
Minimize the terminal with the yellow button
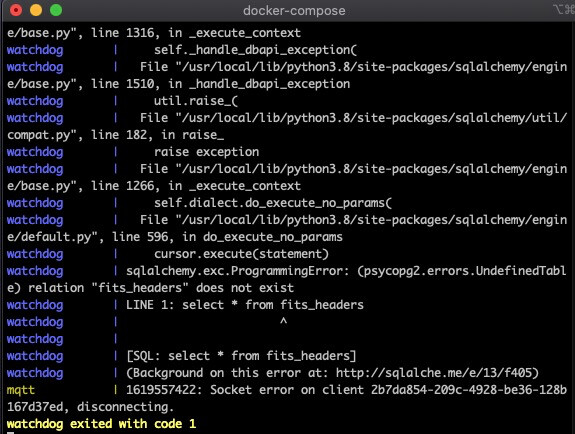tap(36, 10)
